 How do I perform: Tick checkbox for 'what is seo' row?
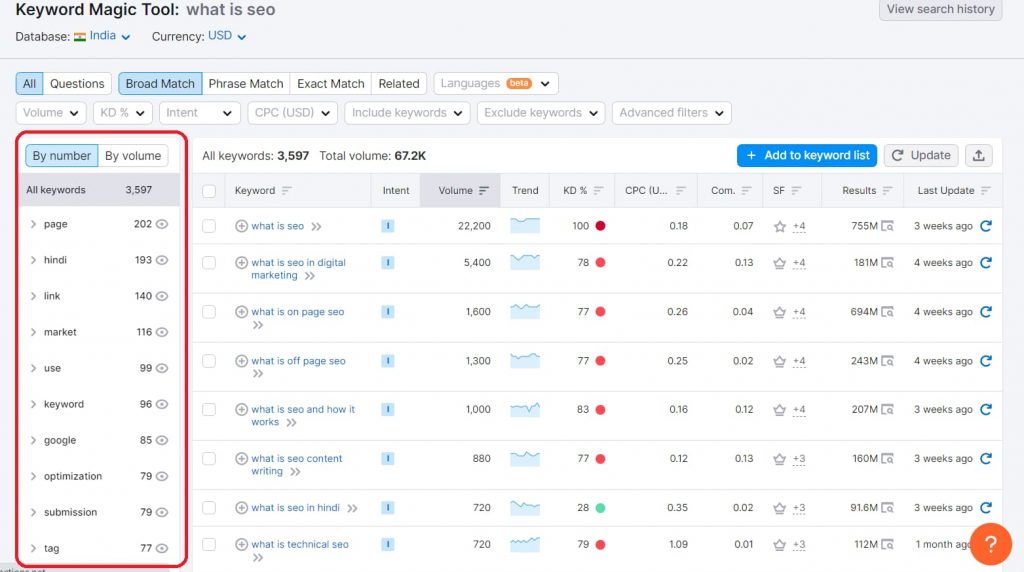pyautogui.click(x=209, y=226)
